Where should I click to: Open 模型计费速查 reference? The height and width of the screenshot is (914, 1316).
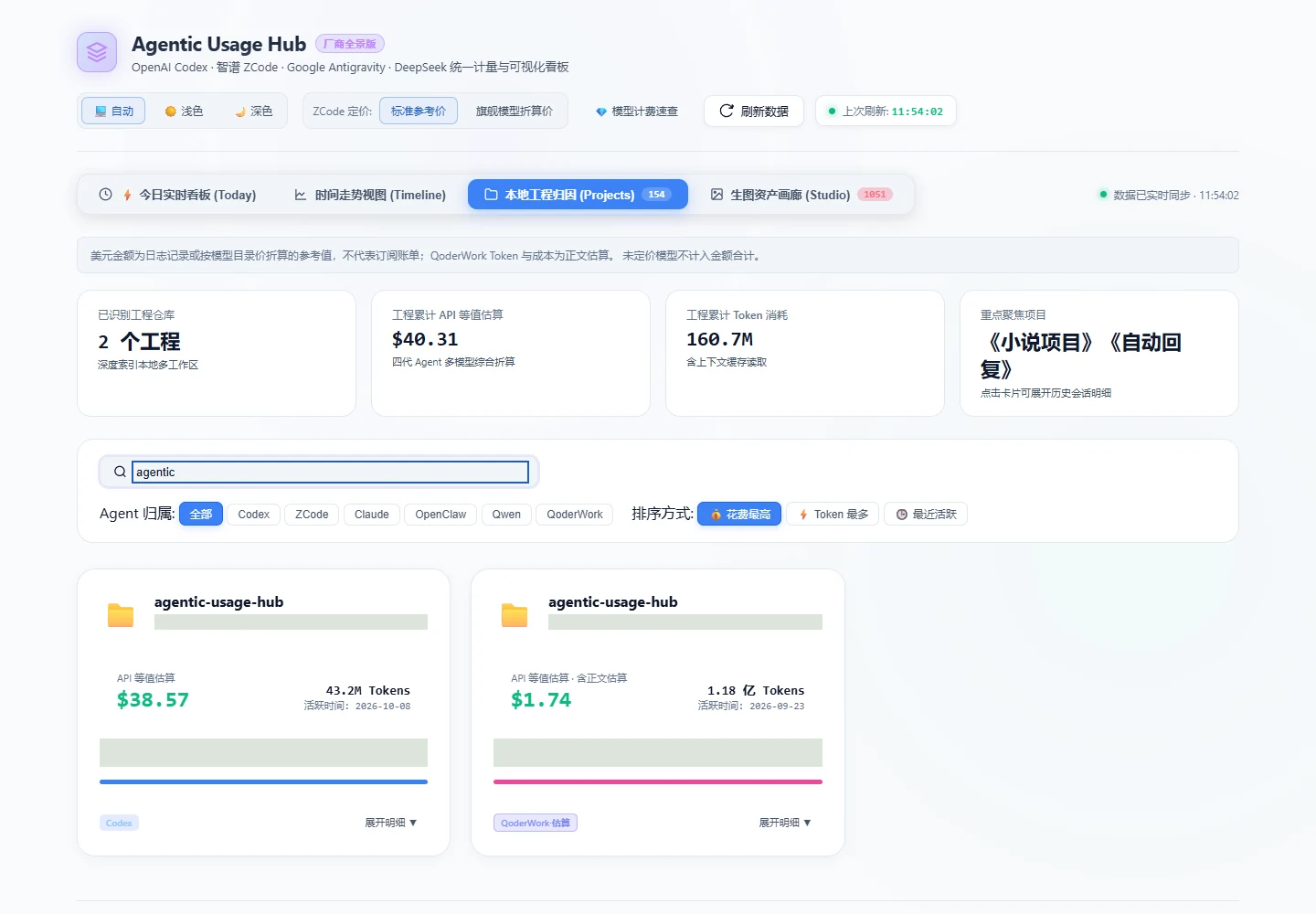pyautogui.click(x=637, y=112)
